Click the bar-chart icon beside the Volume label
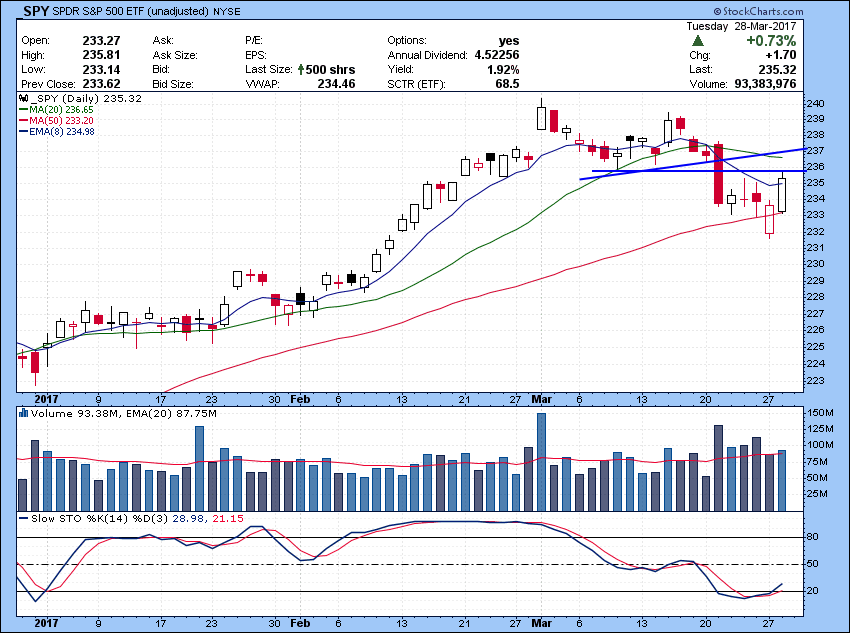The image size is (850, 633). (x=23, y=414)
